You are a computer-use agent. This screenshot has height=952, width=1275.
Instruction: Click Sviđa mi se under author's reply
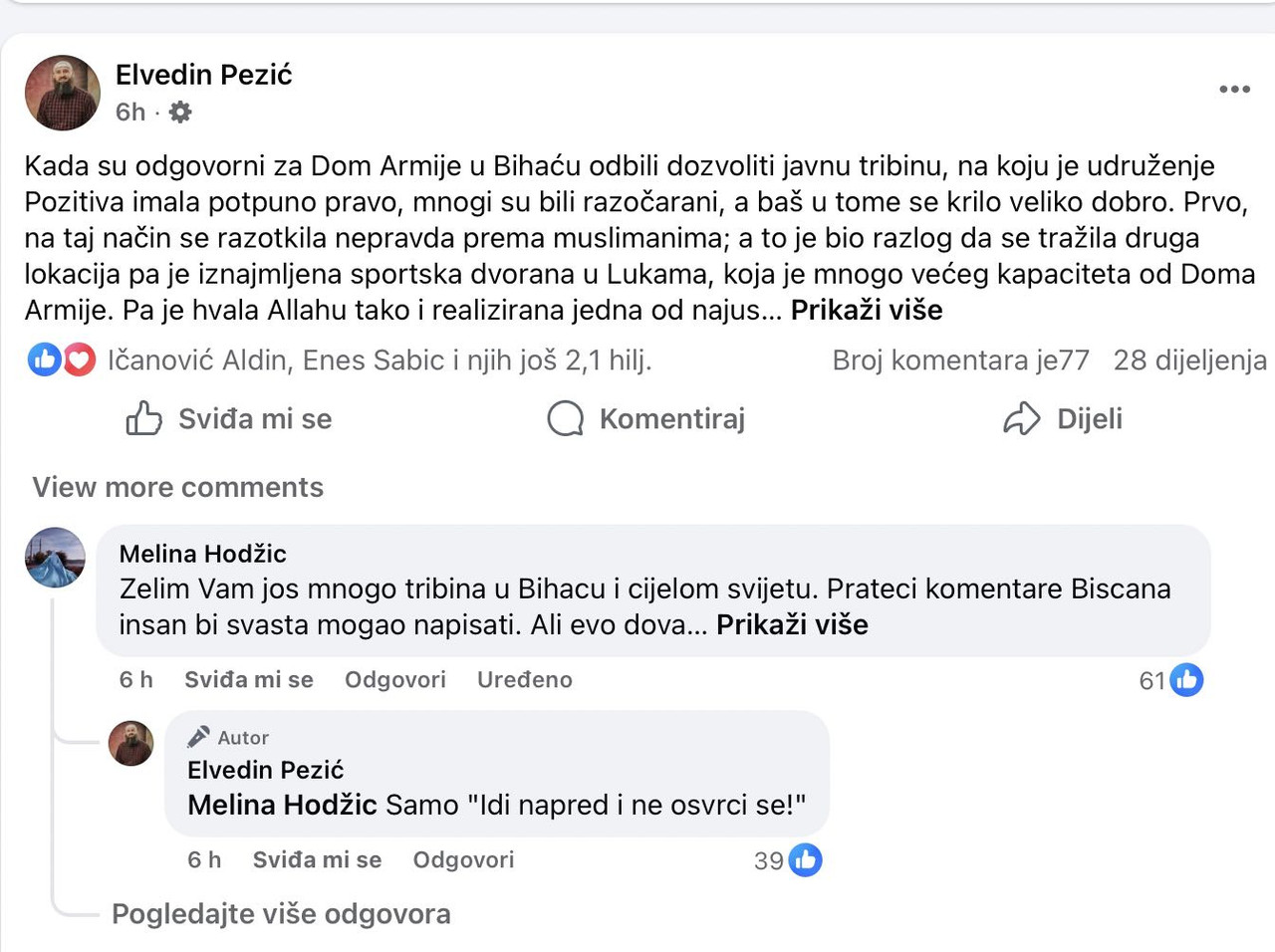point(317,860)
